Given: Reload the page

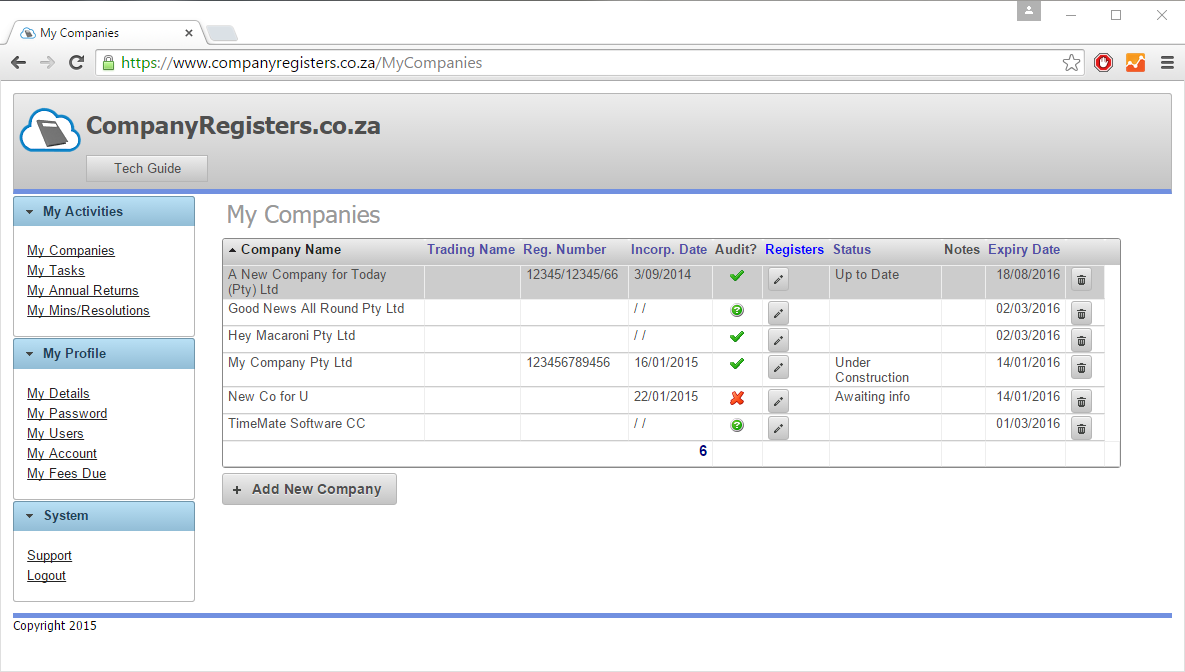Looking at the screenshot, I should [x=76, y=63].
